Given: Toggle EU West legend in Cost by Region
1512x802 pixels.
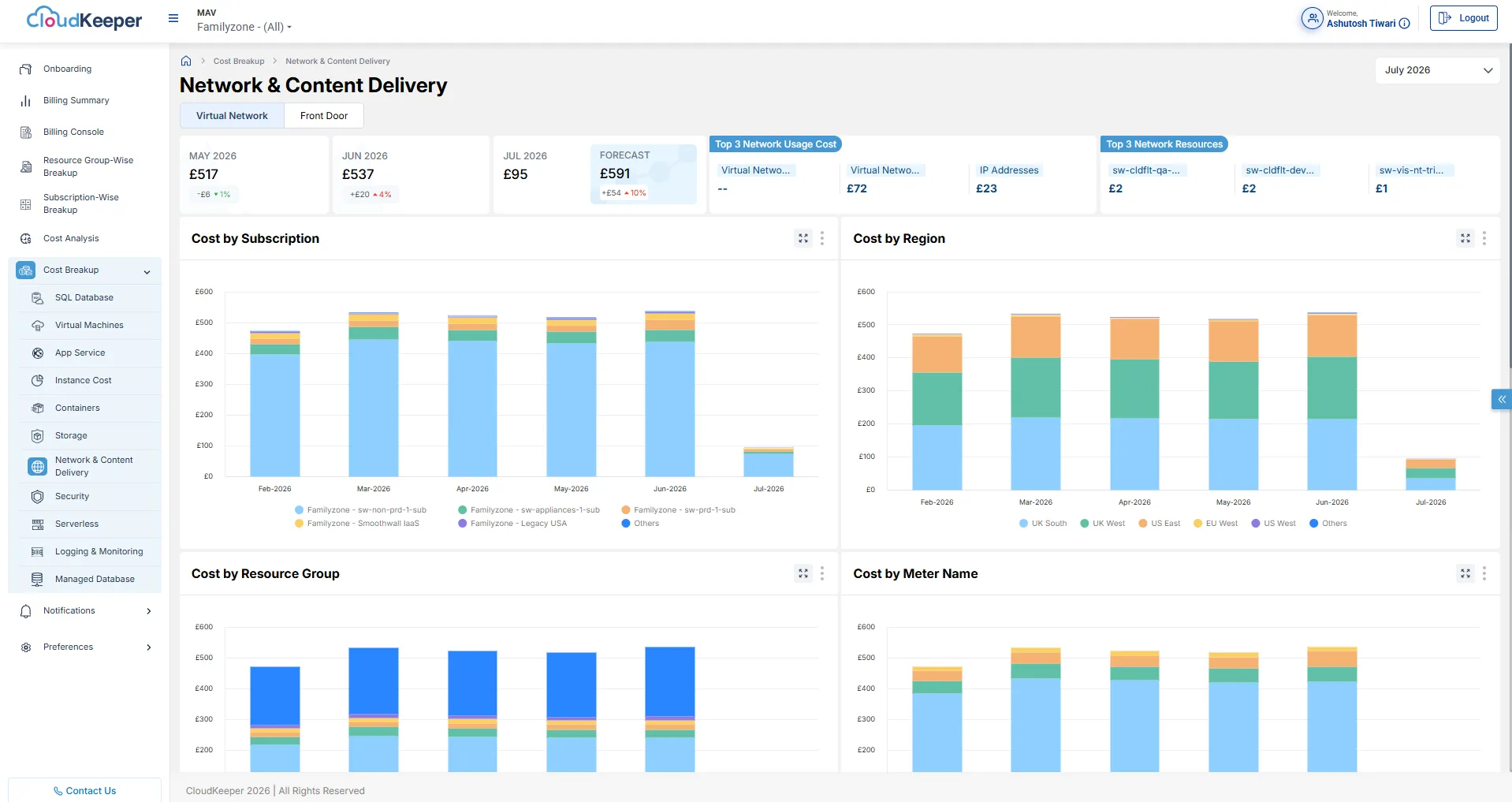Looking at the screenshot, I should (1216, 524).
